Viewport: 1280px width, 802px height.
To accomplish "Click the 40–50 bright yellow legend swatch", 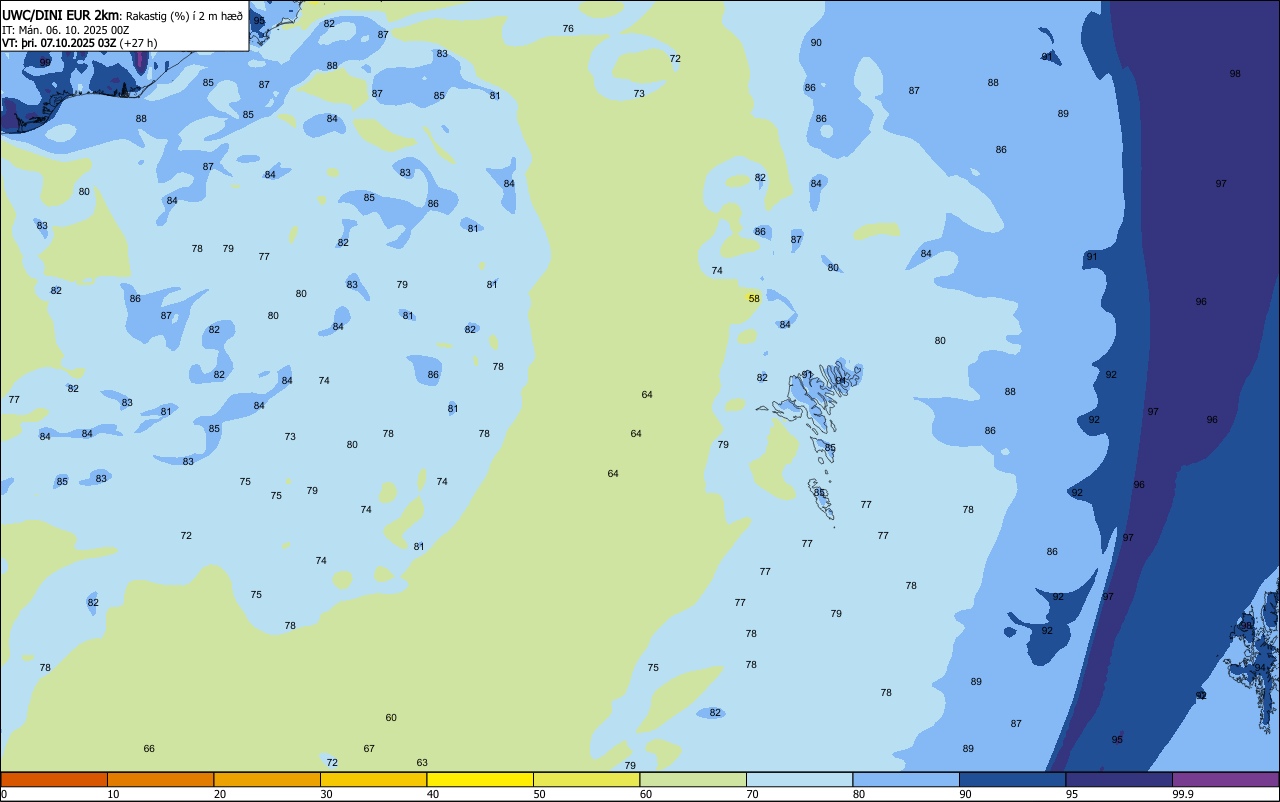I will coord(480,779).
